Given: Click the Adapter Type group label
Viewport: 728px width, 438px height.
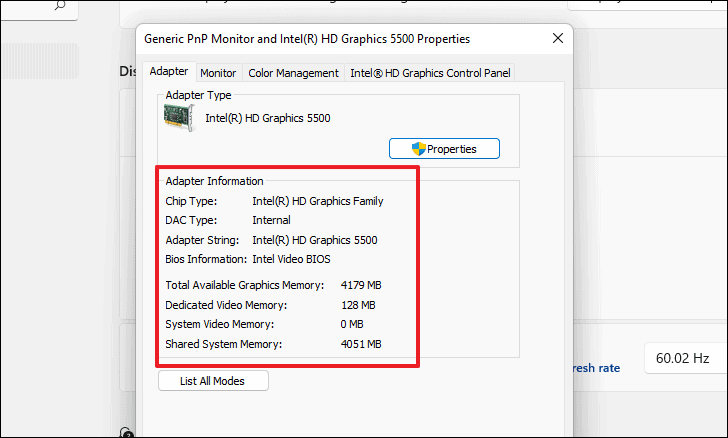Looking at the screenshot, I should pyautogui.click(x=198, y=95).
